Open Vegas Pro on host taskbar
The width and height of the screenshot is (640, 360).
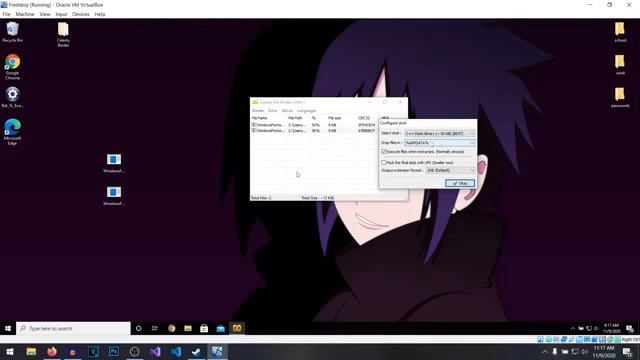tap(93, 351)
